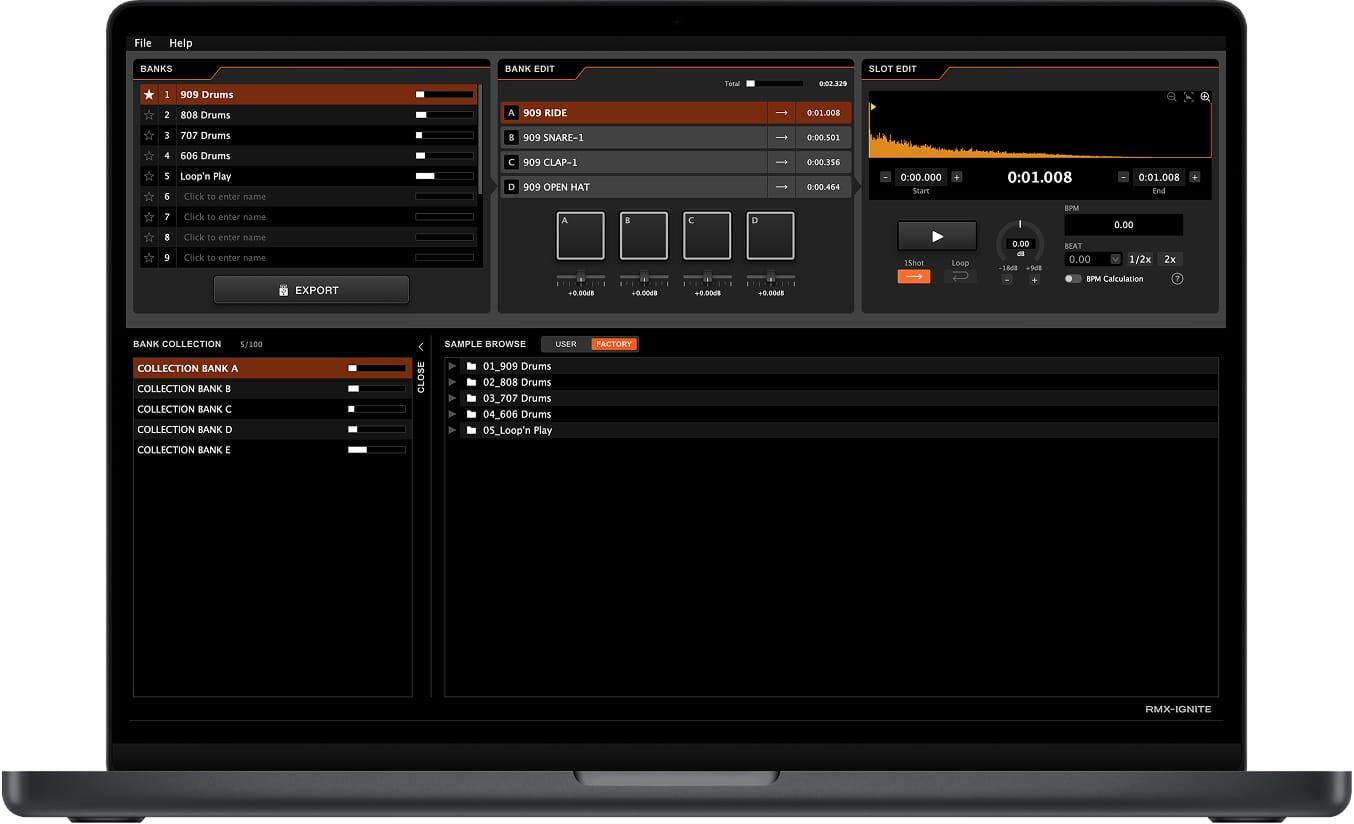Lower slot gain with the knob's minus button

[1006, 280]
